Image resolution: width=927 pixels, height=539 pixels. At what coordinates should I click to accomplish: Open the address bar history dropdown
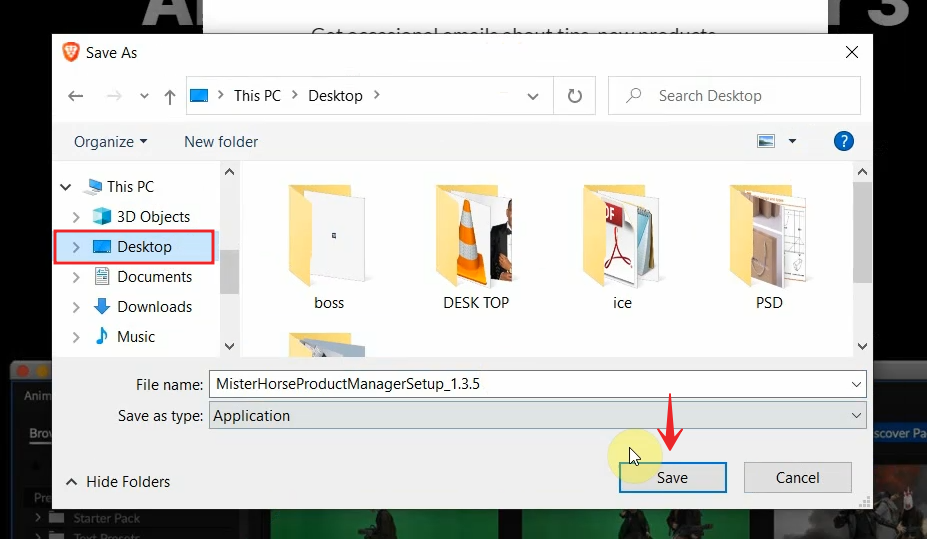533,96
